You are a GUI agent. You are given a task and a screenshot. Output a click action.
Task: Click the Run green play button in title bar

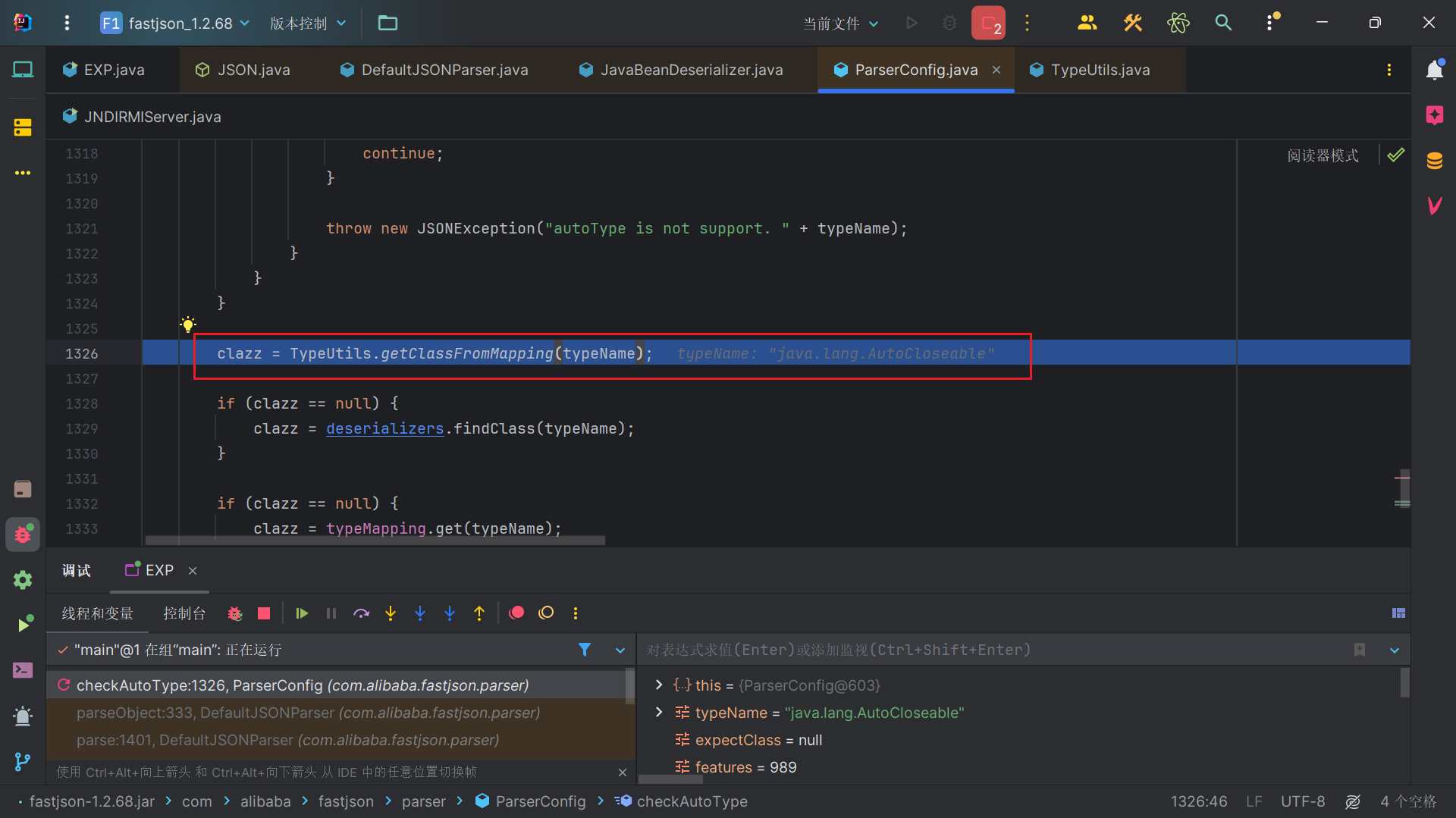point(912,23)
